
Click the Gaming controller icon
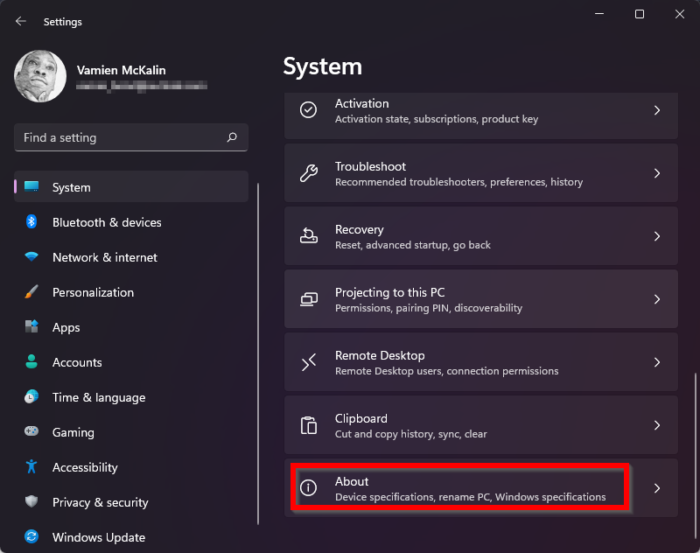point(32,432)
